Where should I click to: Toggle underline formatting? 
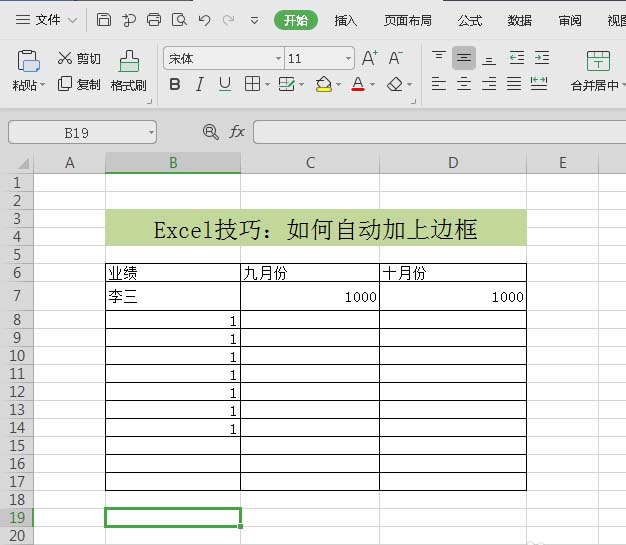(x=225, y=84)
